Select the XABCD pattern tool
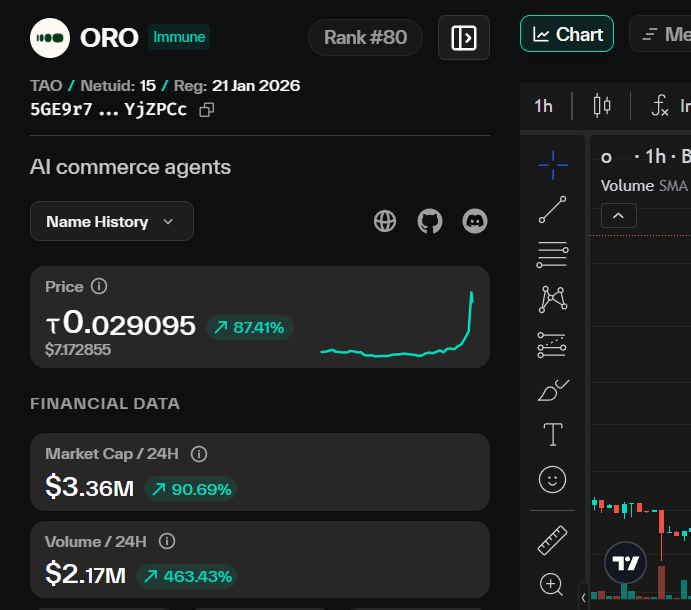Image resolution: width=691 pixels, height=610 pixels. point(553,300)
